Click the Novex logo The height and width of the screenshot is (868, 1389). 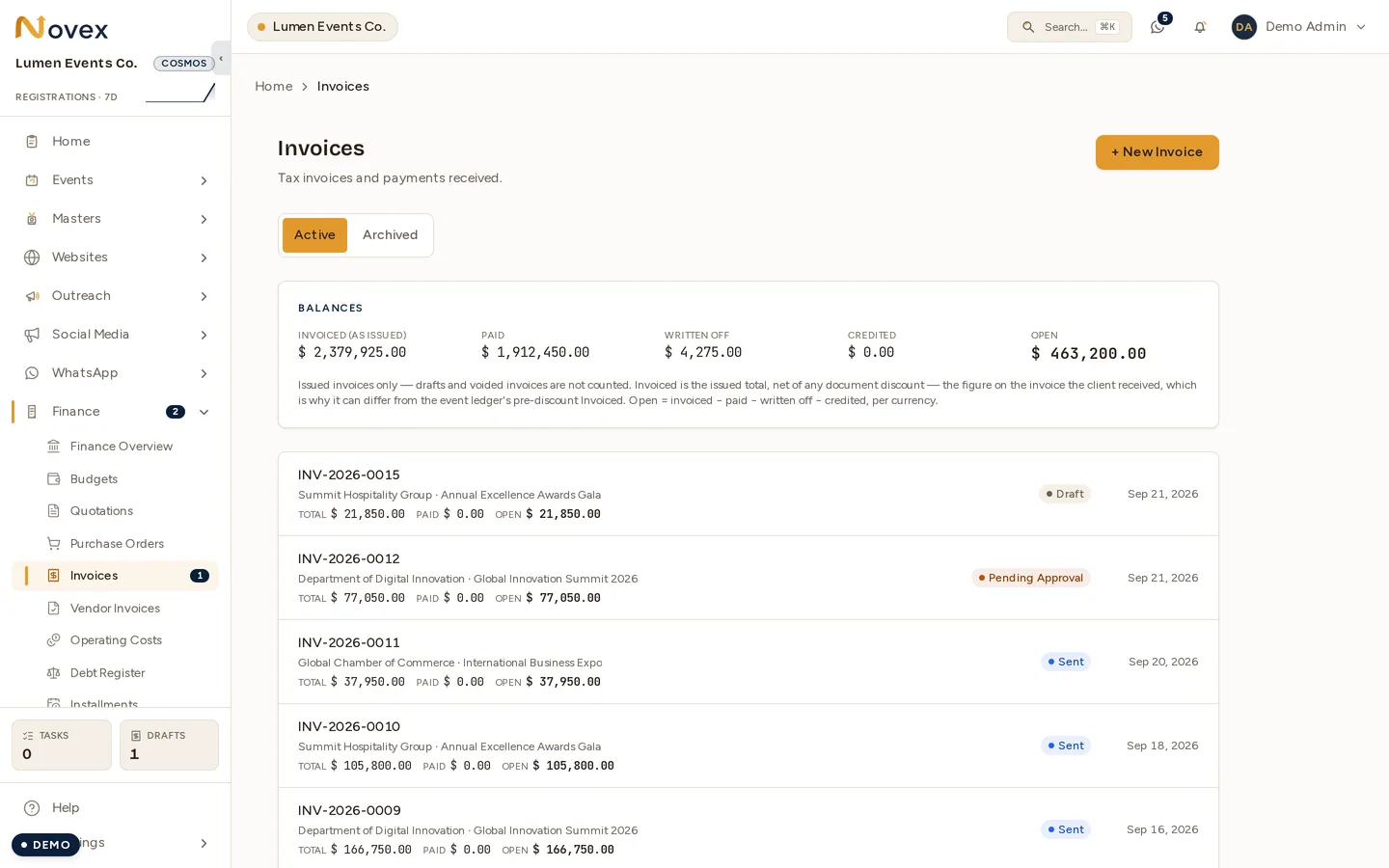(62, 27)
